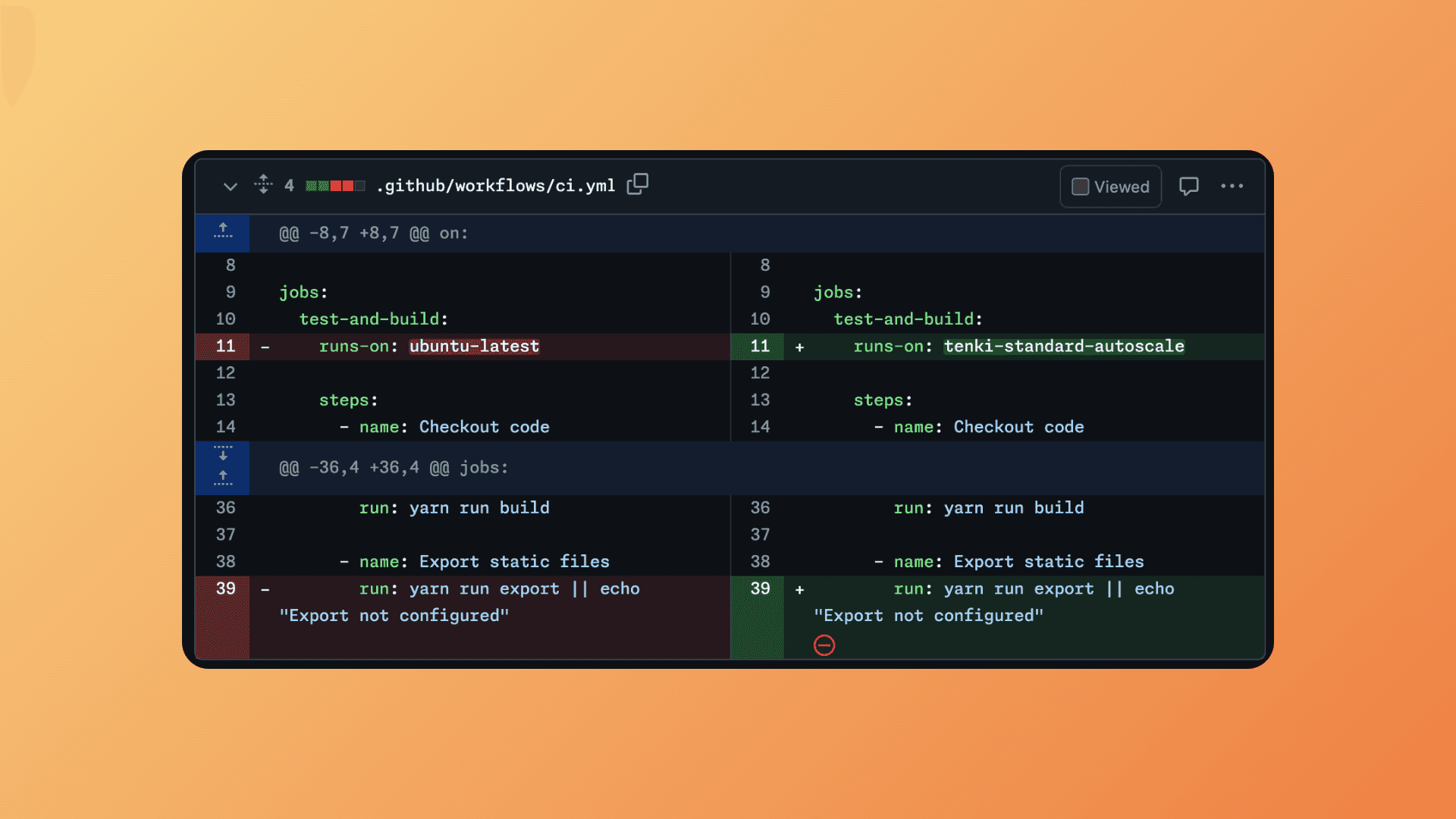Copy the ci.yml file path
Screen dimensions: 1456x819
(x=638, y=184)
